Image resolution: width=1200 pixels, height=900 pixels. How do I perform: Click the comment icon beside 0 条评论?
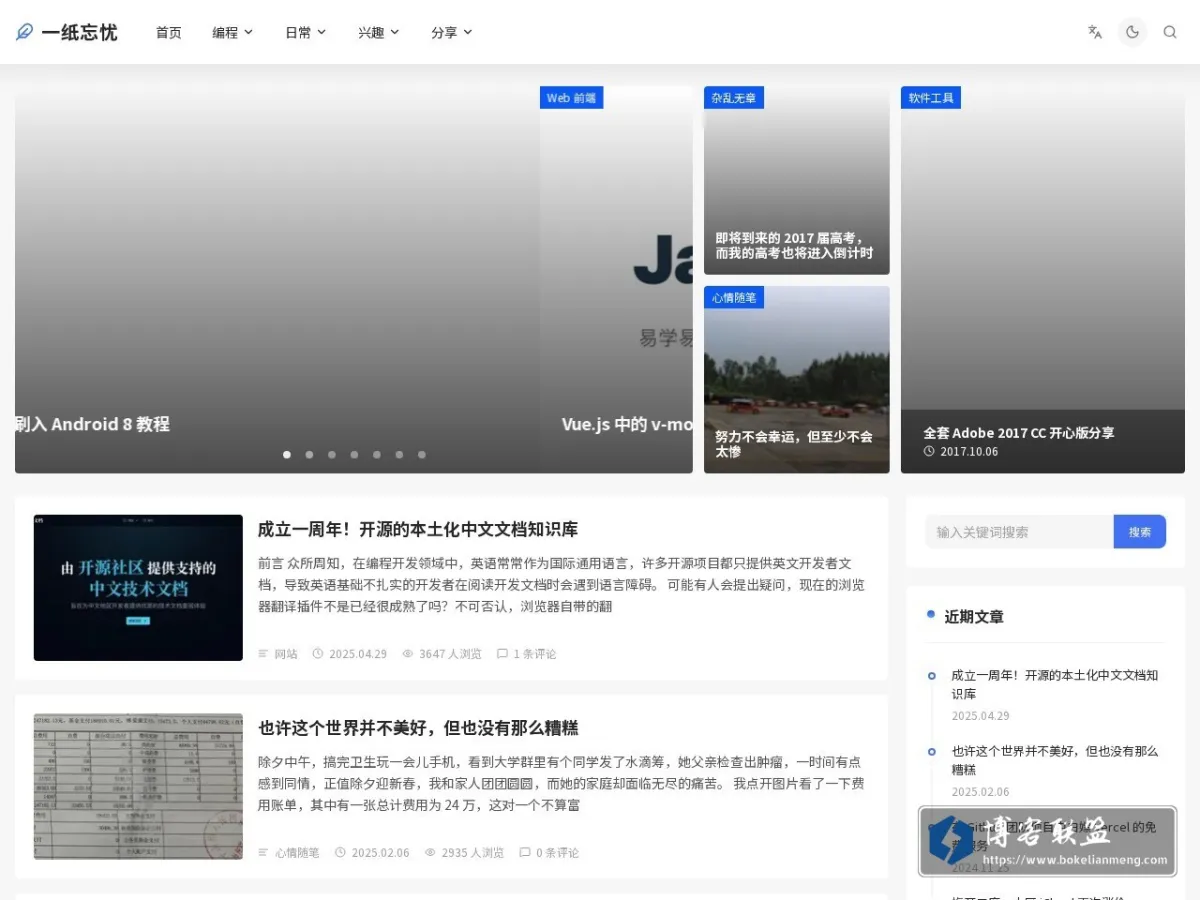point(525,853)
